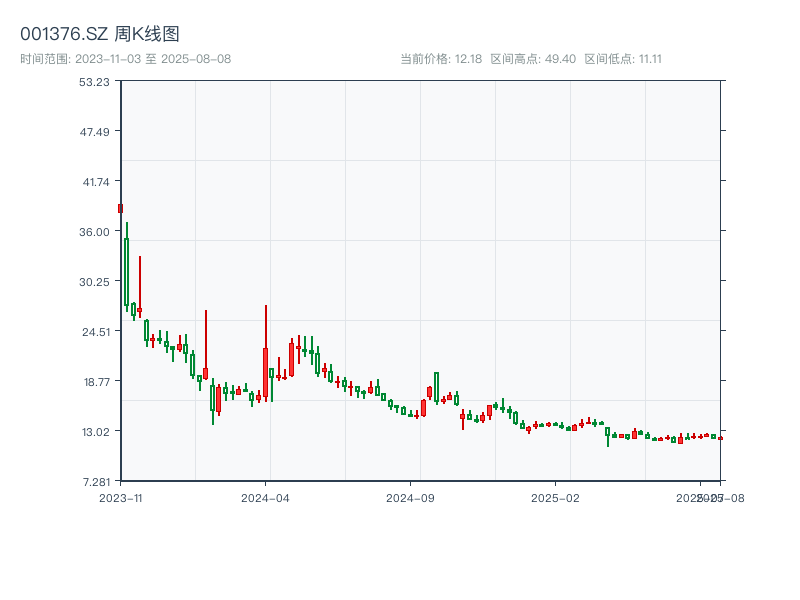Click the x-axis date label 2024-09

click(410, 498)
